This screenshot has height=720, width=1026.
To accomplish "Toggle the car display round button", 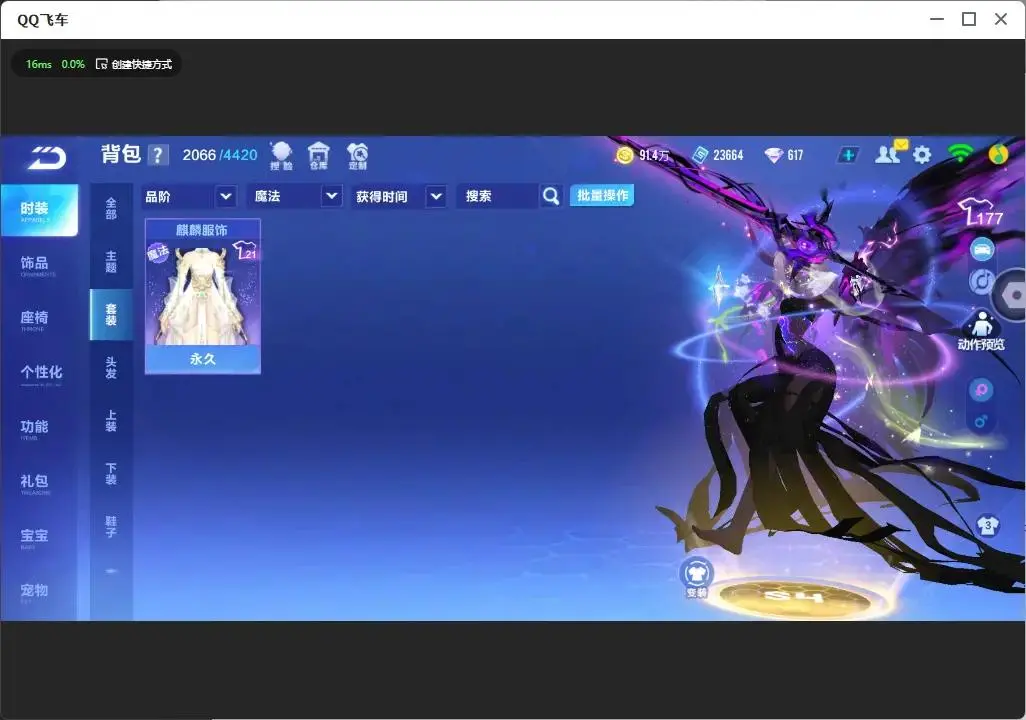I will [x=982, y=249].
